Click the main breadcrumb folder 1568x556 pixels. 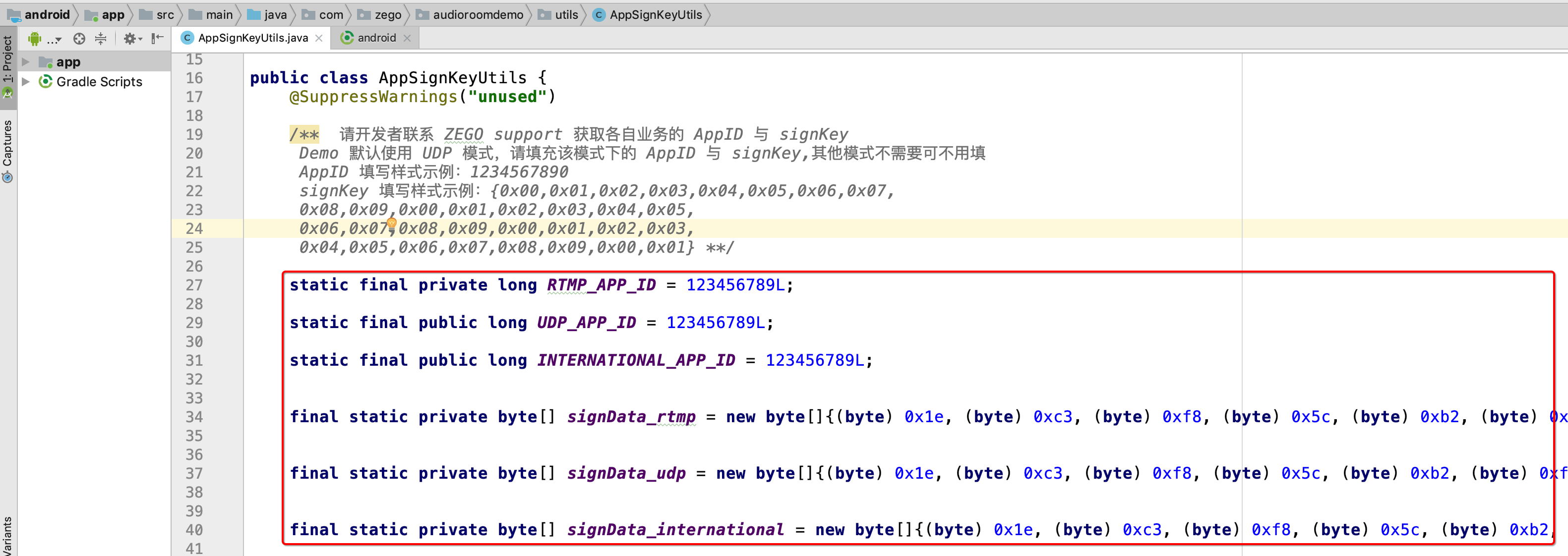pyautogui.click(x=211, y=14)
